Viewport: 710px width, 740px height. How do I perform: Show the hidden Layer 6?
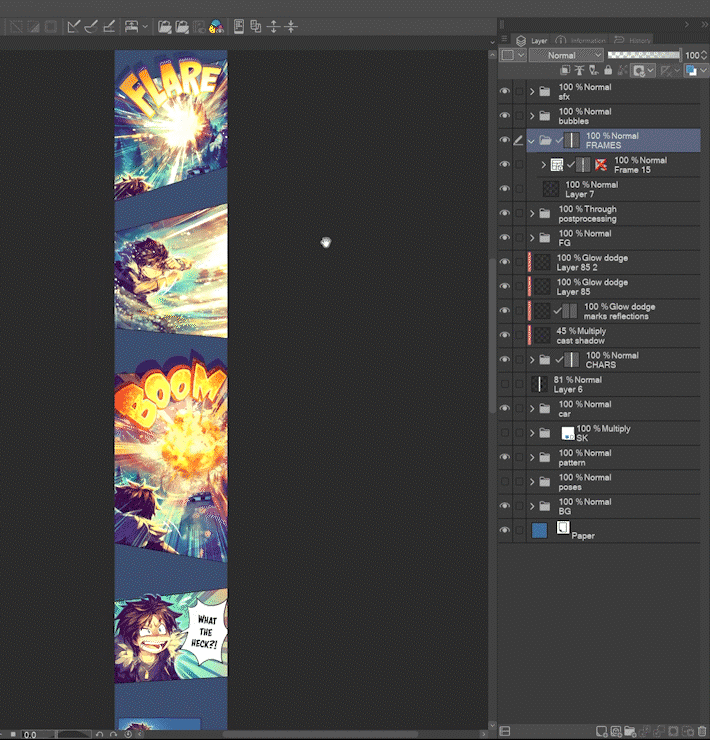504,384
